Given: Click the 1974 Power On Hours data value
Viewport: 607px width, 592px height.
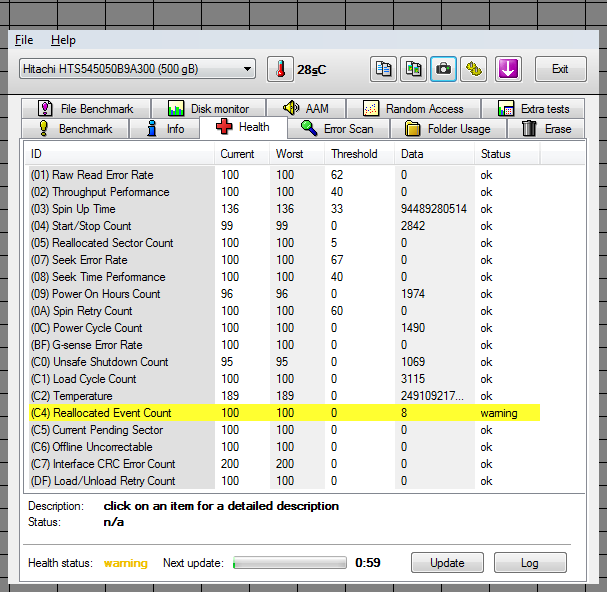Looking at the screenshot, I should 413,294.
